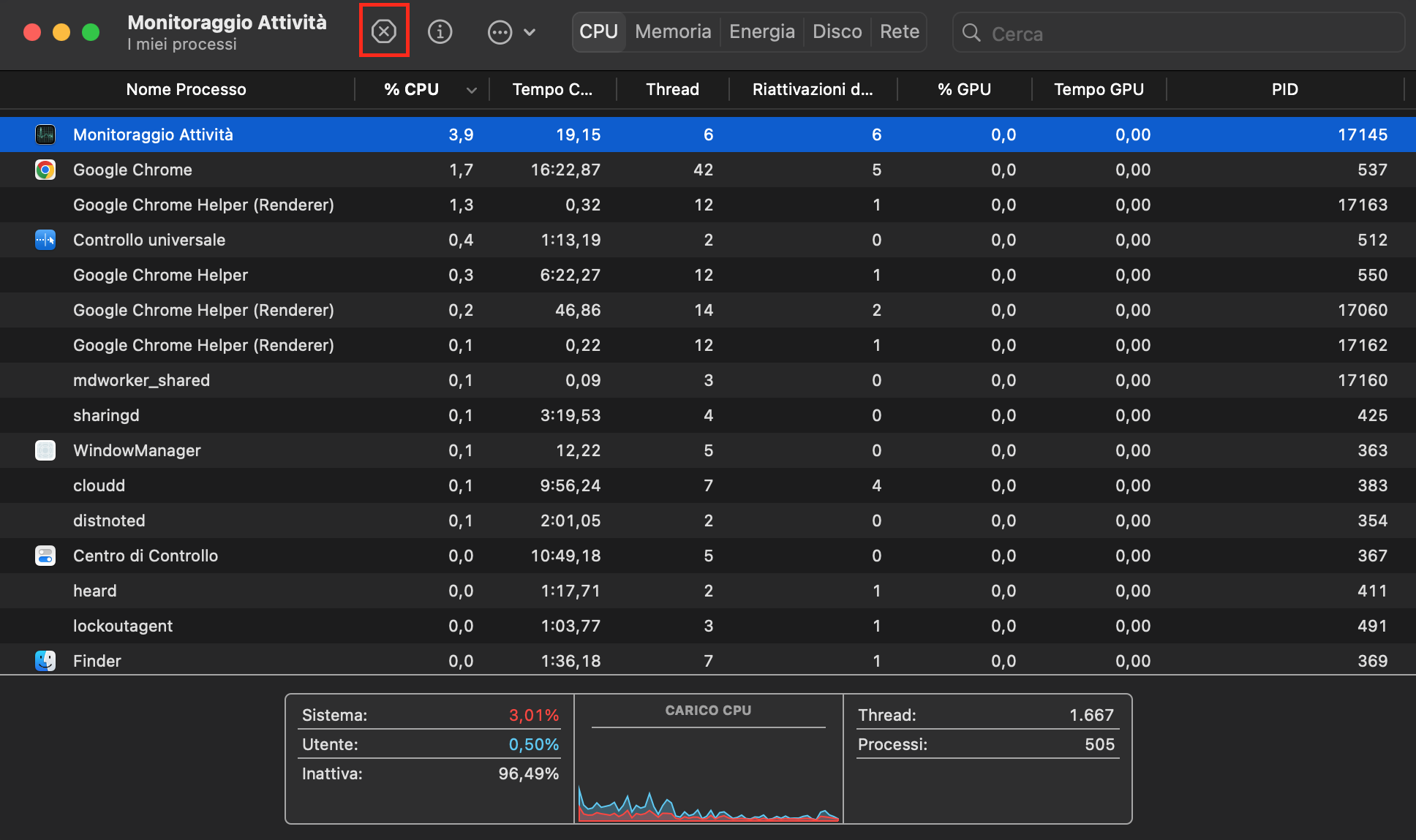Viewport: 1416px width, 840px height.
Task: Select the Rete tab
Action: (899, 31)
